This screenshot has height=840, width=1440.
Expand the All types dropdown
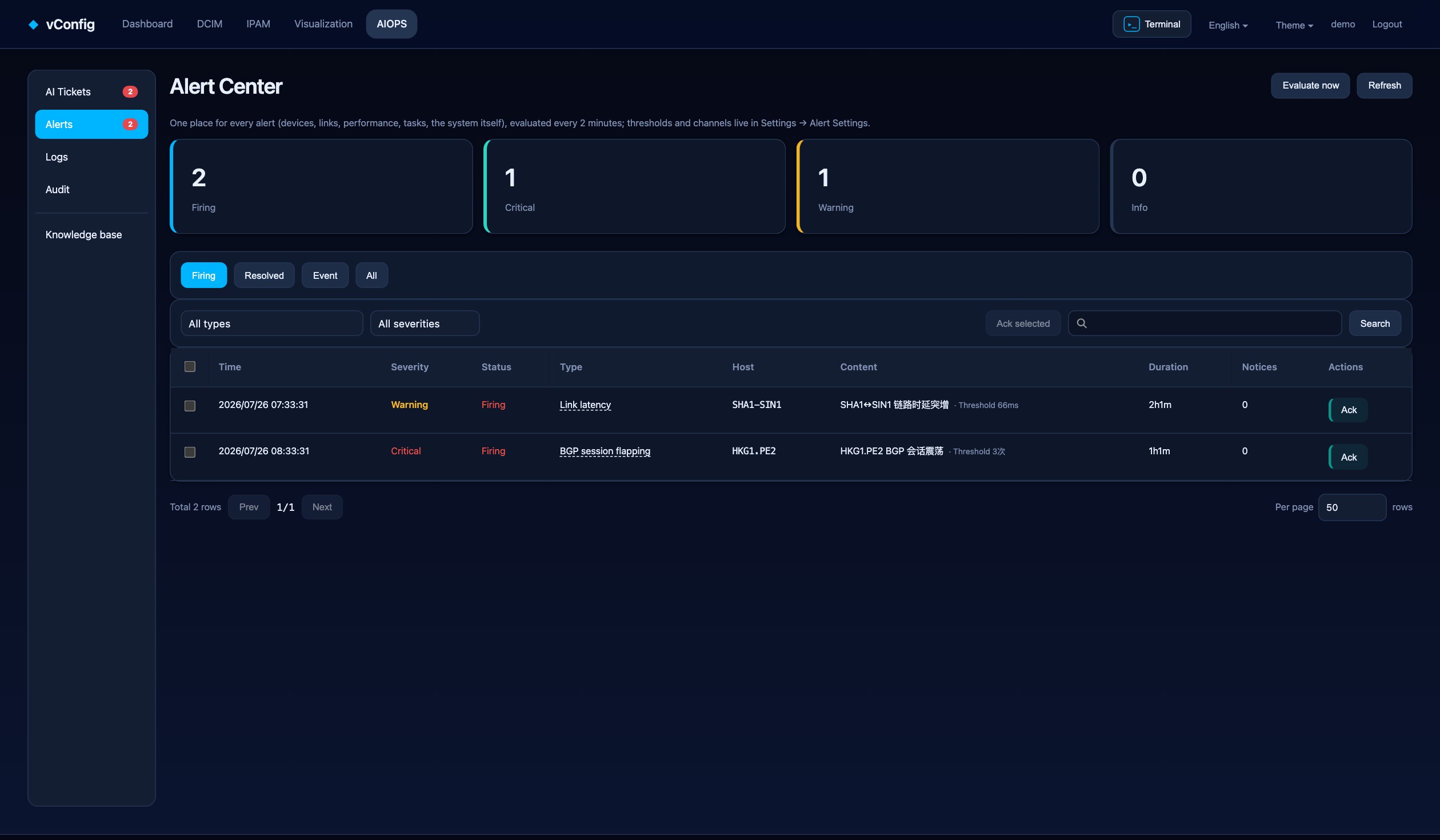pos(272,323)
